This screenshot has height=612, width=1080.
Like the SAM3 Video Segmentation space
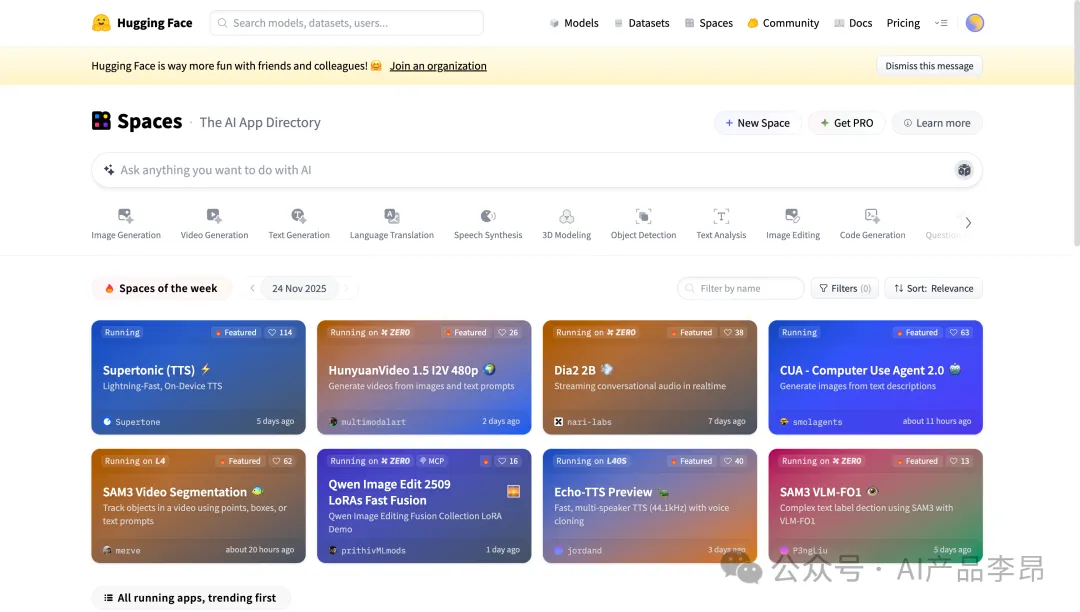(x=282, y=461)
